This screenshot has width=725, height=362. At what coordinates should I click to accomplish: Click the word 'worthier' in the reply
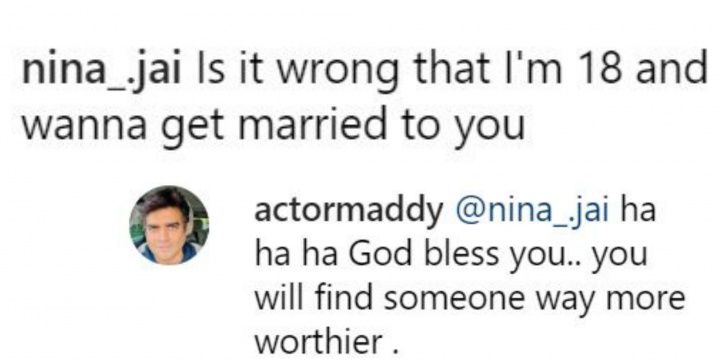pos(318,341)
